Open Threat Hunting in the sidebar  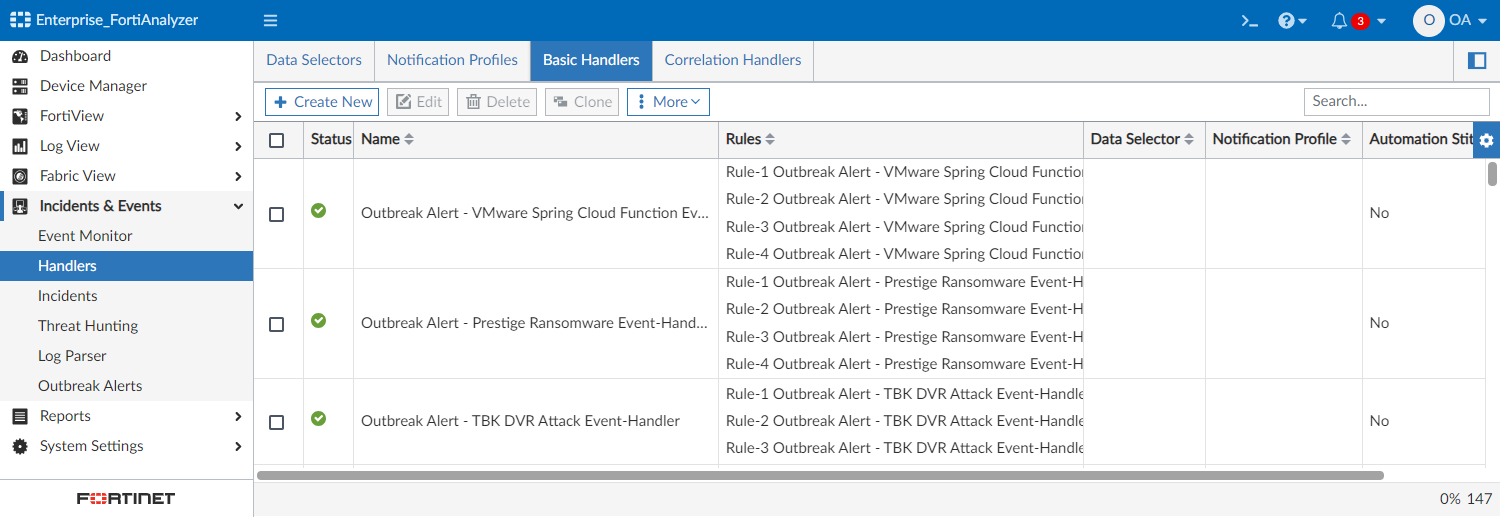coord(88,326)
